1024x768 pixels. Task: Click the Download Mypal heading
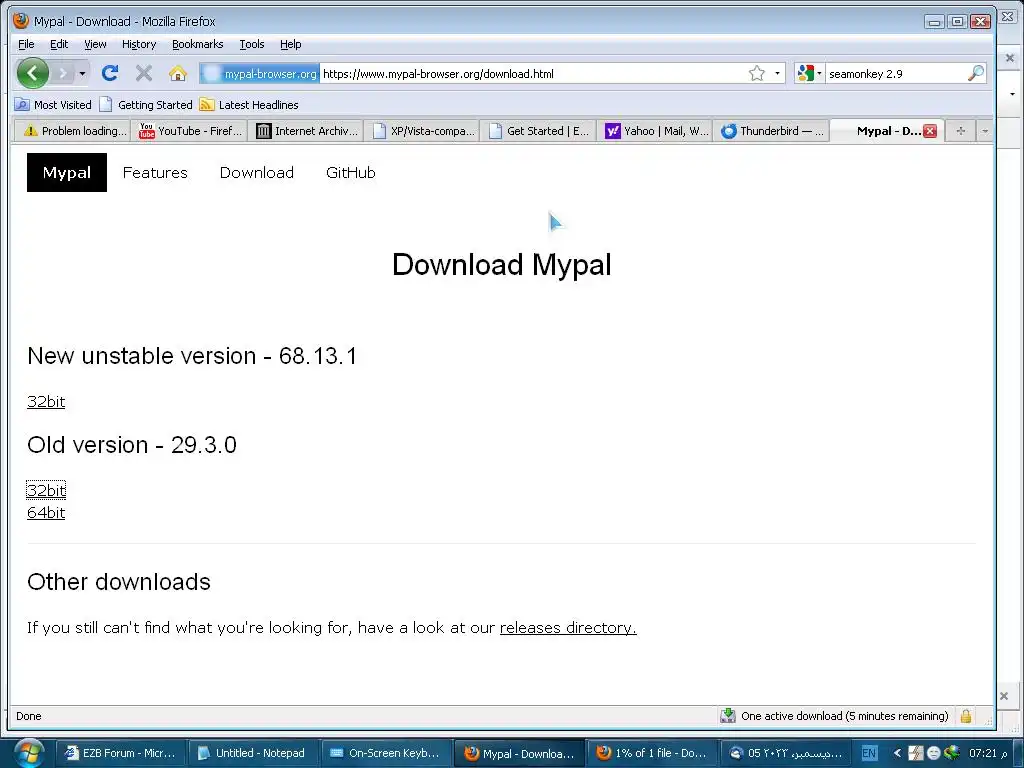pos(502,264)
